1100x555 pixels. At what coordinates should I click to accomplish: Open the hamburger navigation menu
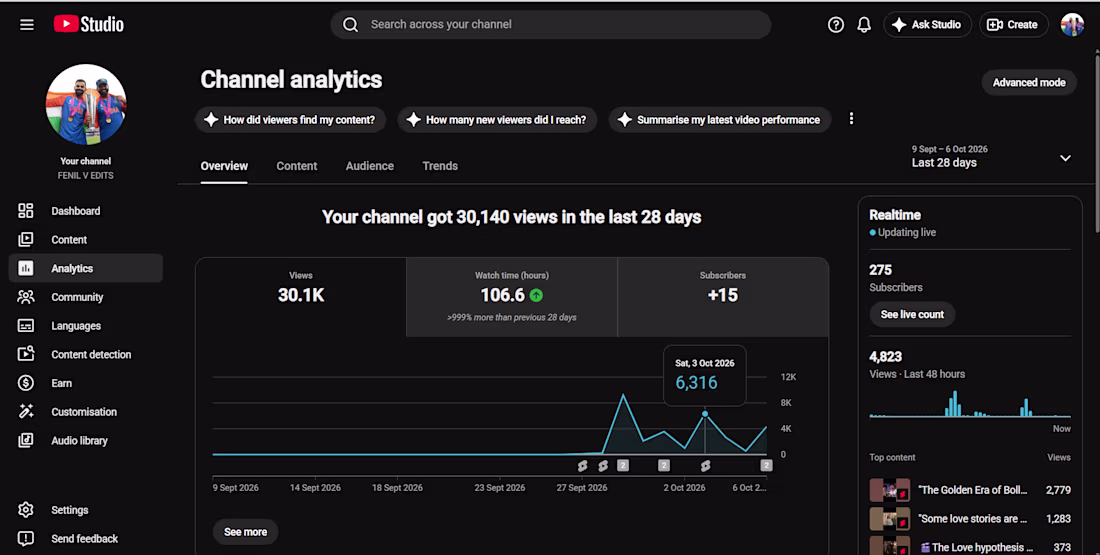tap(27, 25)
